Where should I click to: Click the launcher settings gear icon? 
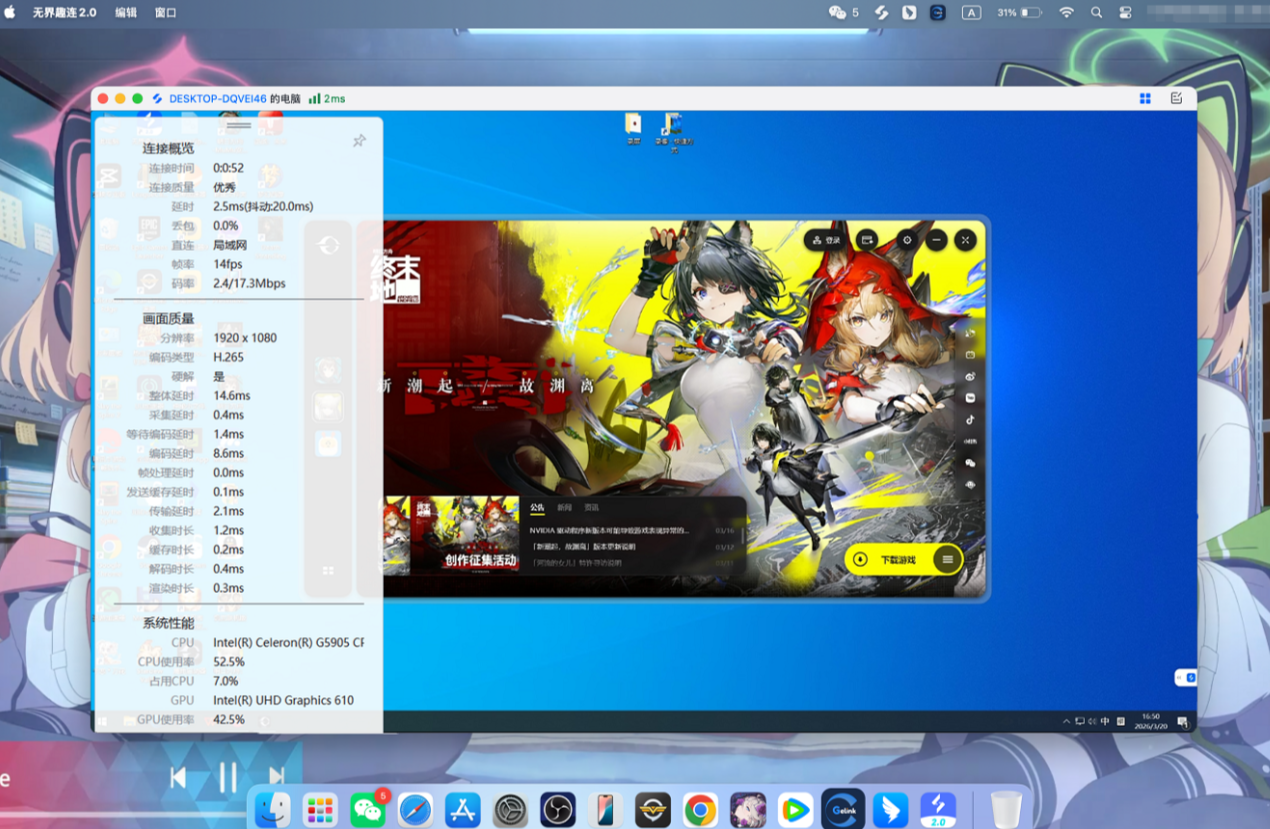[x=907, y=240]
